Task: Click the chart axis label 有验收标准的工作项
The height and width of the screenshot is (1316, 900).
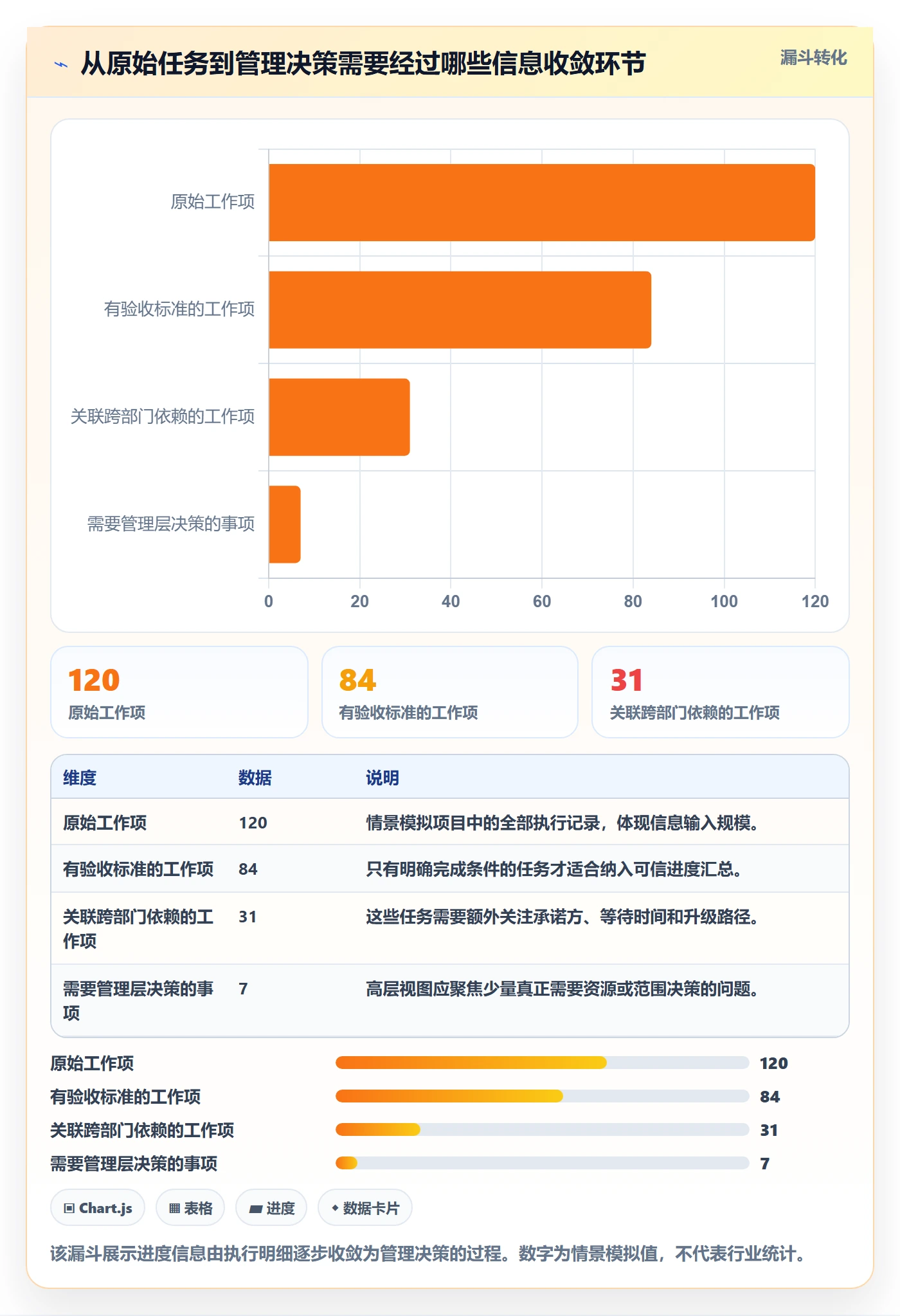Action: [179, 309]
